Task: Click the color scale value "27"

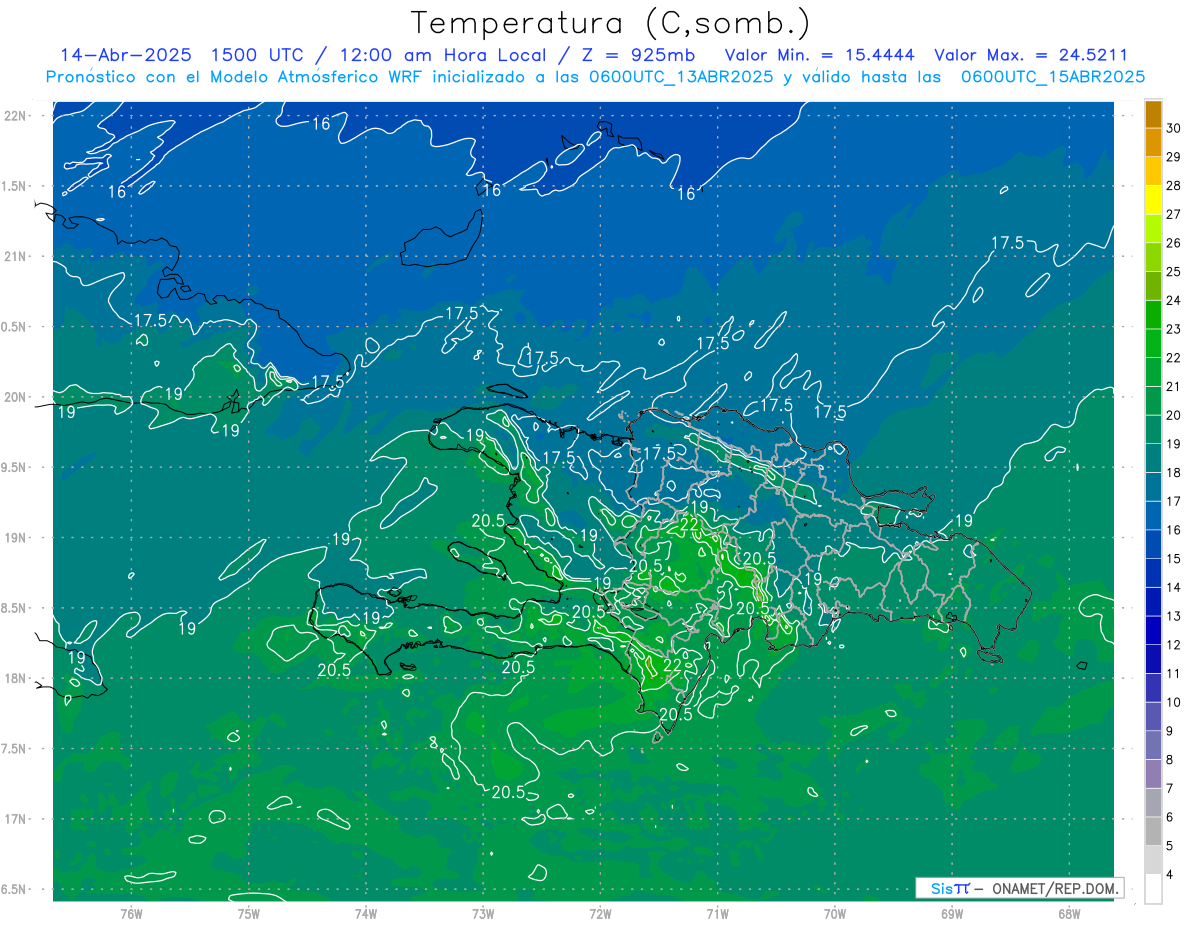Action: point(1174,214)
